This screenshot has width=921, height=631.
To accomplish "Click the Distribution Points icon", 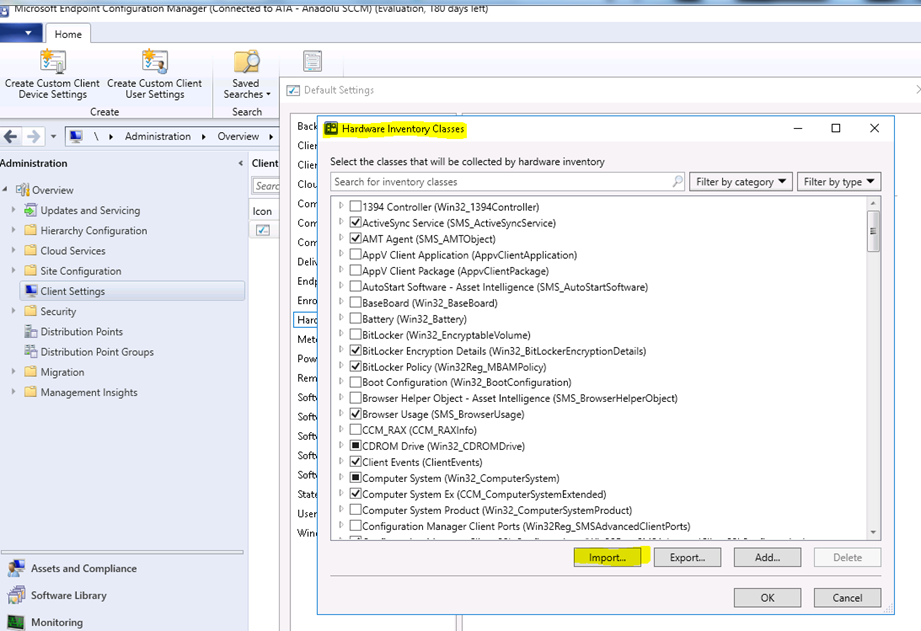I will 31,331.
